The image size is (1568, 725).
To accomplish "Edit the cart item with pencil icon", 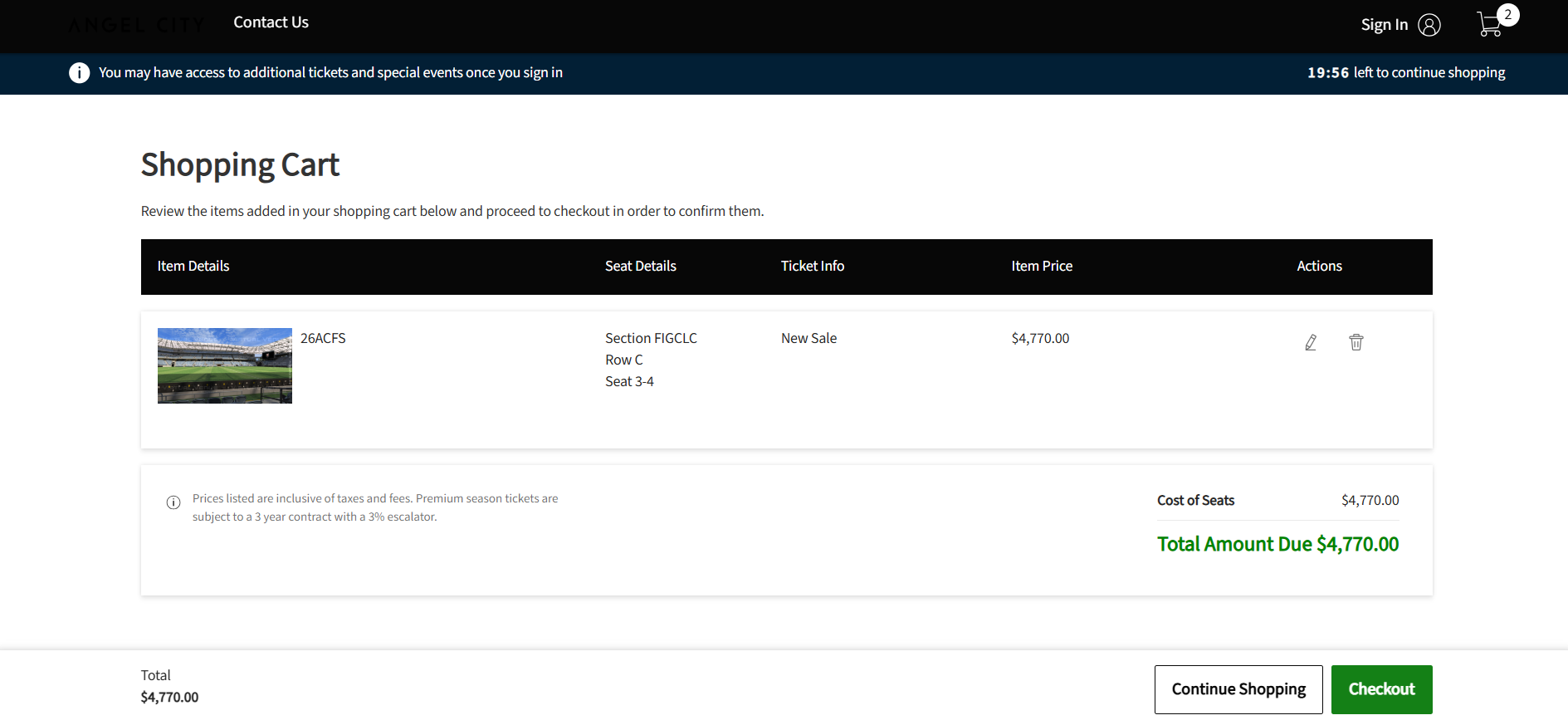I will (1311, 342).
